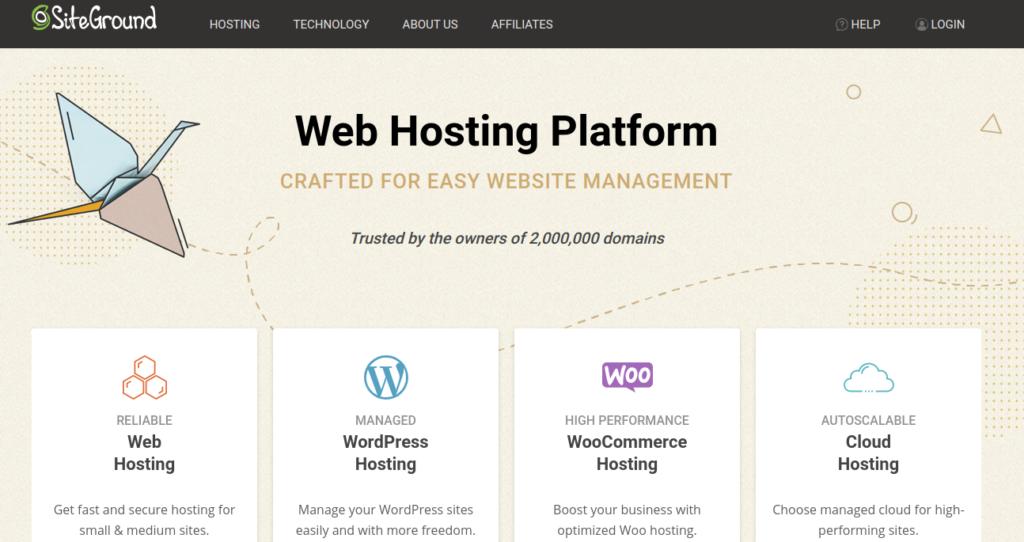Open the About Us menu

(430, 24)
